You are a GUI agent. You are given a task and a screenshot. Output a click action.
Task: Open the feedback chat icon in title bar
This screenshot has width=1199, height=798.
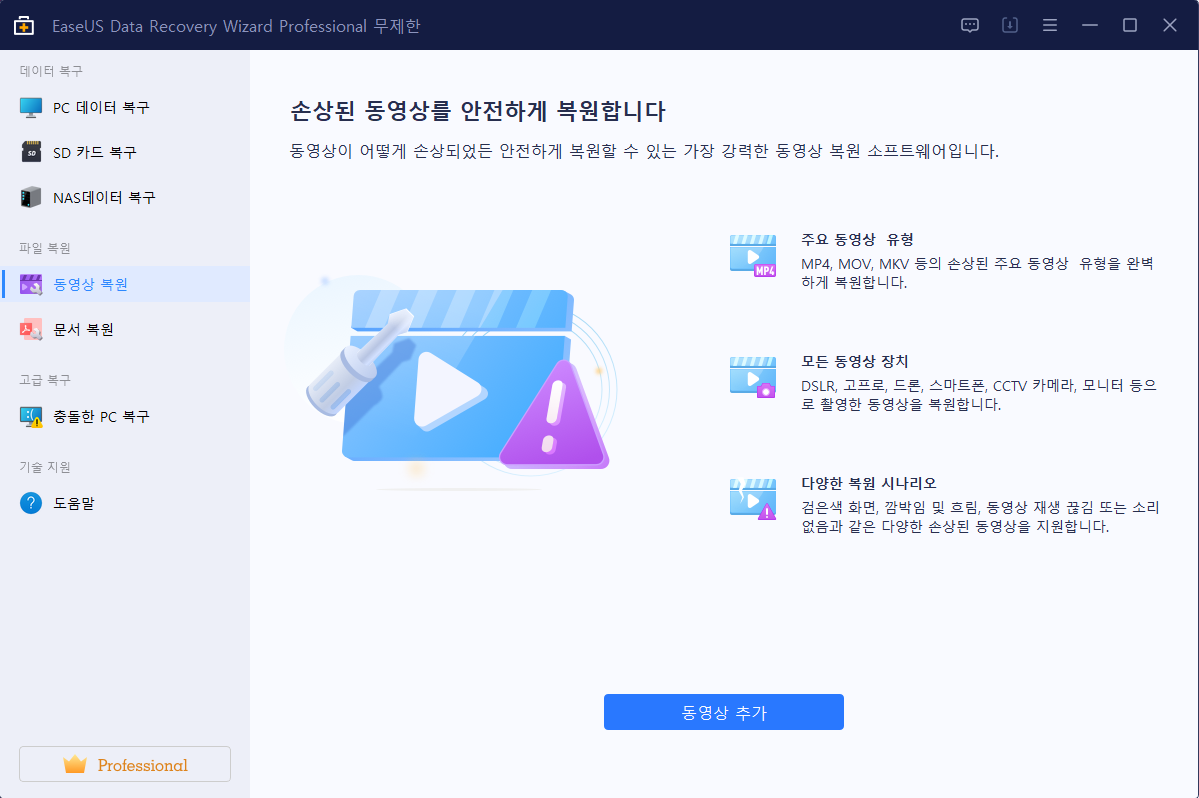970,25
